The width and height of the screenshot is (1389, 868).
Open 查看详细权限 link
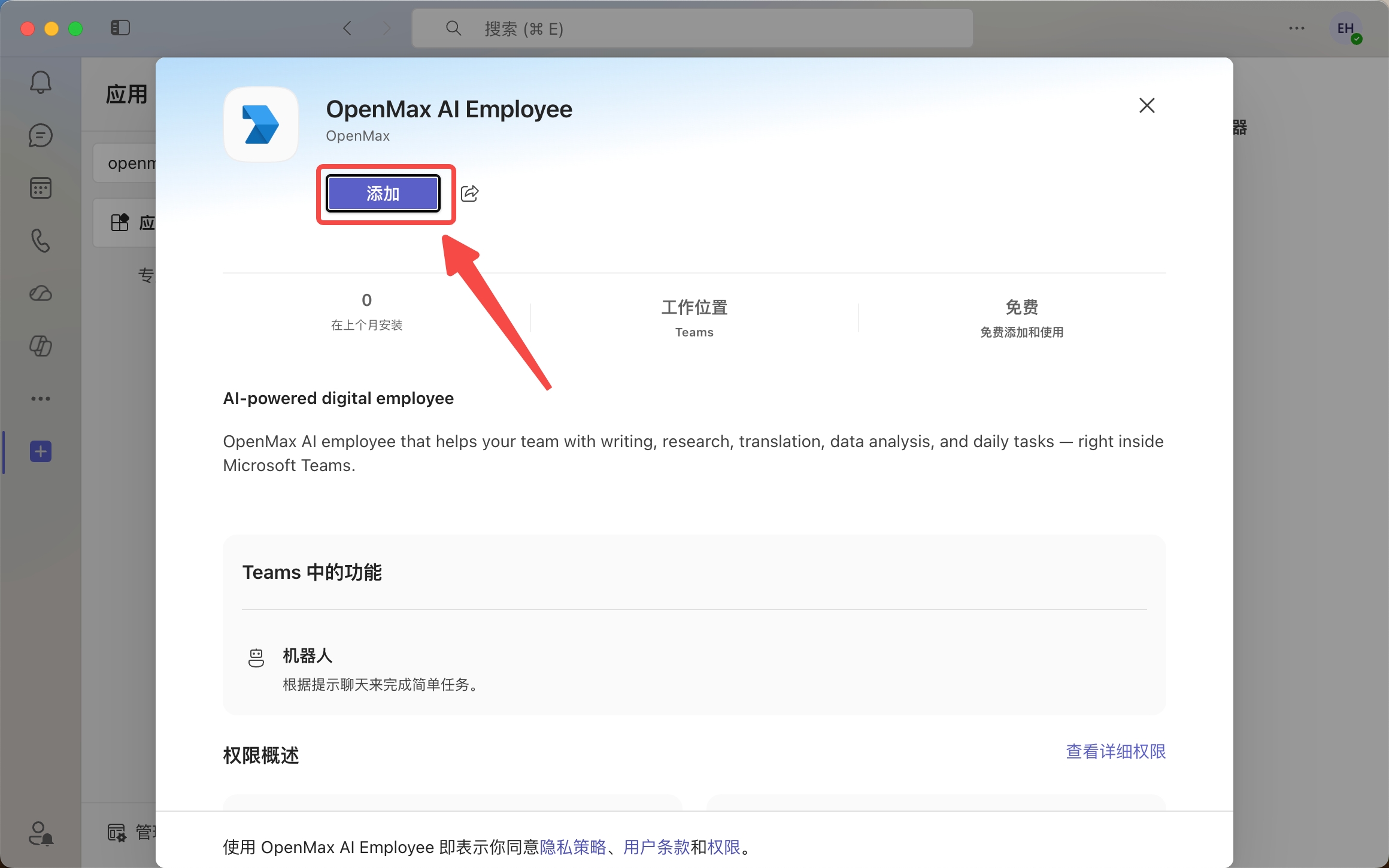coord(1116,752)
